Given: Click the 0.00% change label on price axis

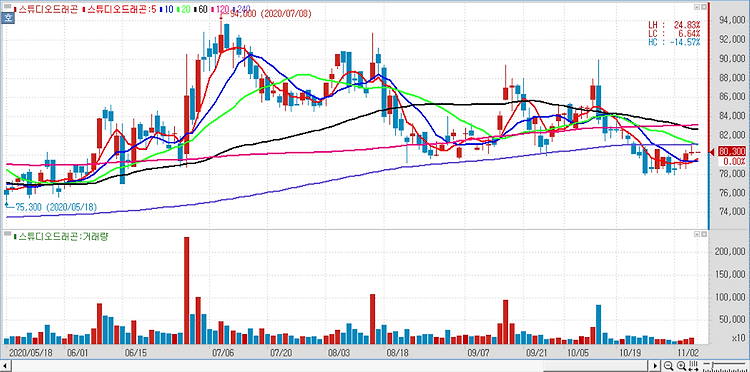Looking at the screenshot, I should tap(735, 162).
